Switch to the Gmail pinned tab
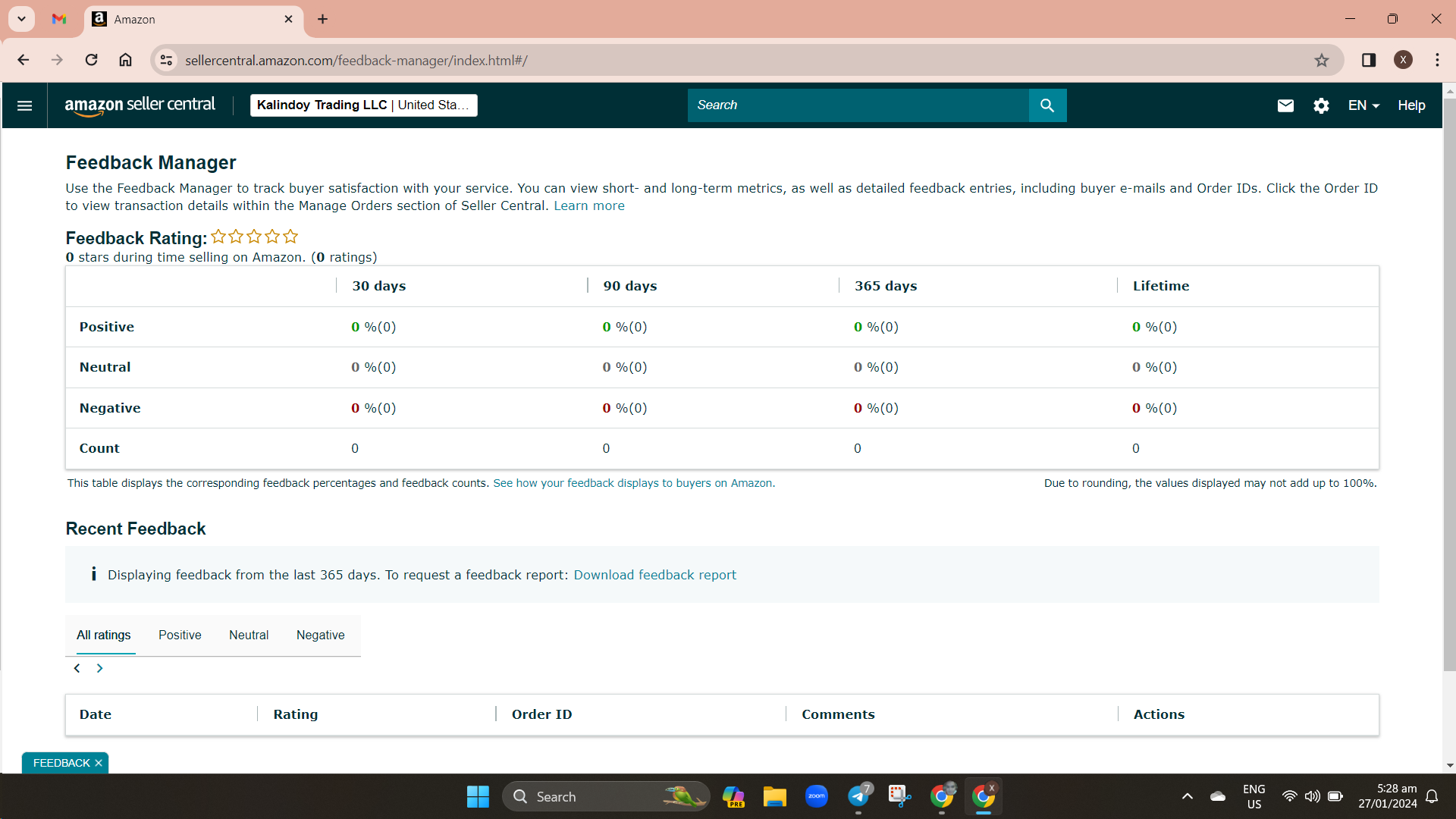This screenshot has width=1456, height=819. (x=59, y=19)
